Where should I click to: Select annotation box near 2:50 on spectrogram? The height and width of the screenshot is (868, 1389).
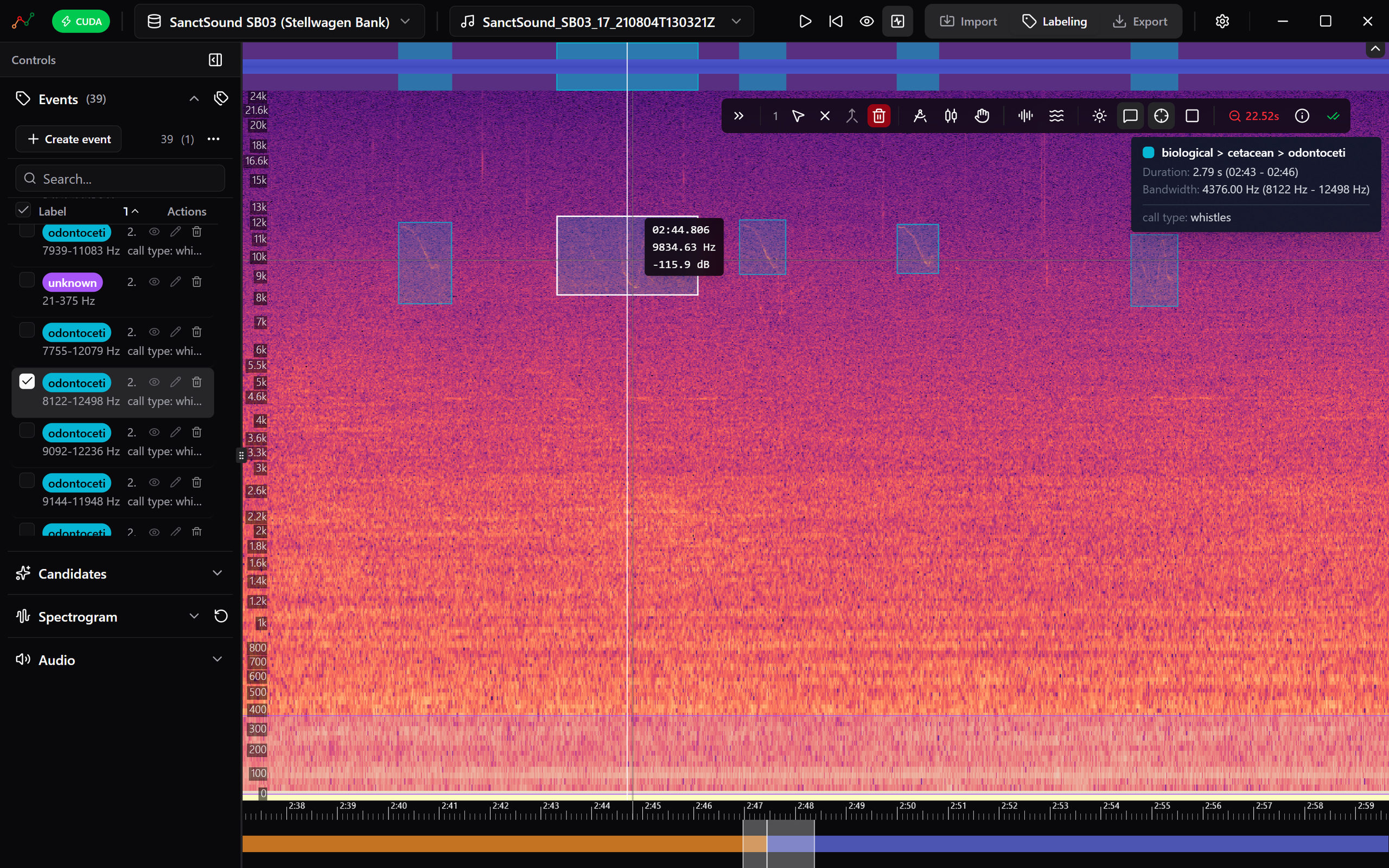(917, 248)
